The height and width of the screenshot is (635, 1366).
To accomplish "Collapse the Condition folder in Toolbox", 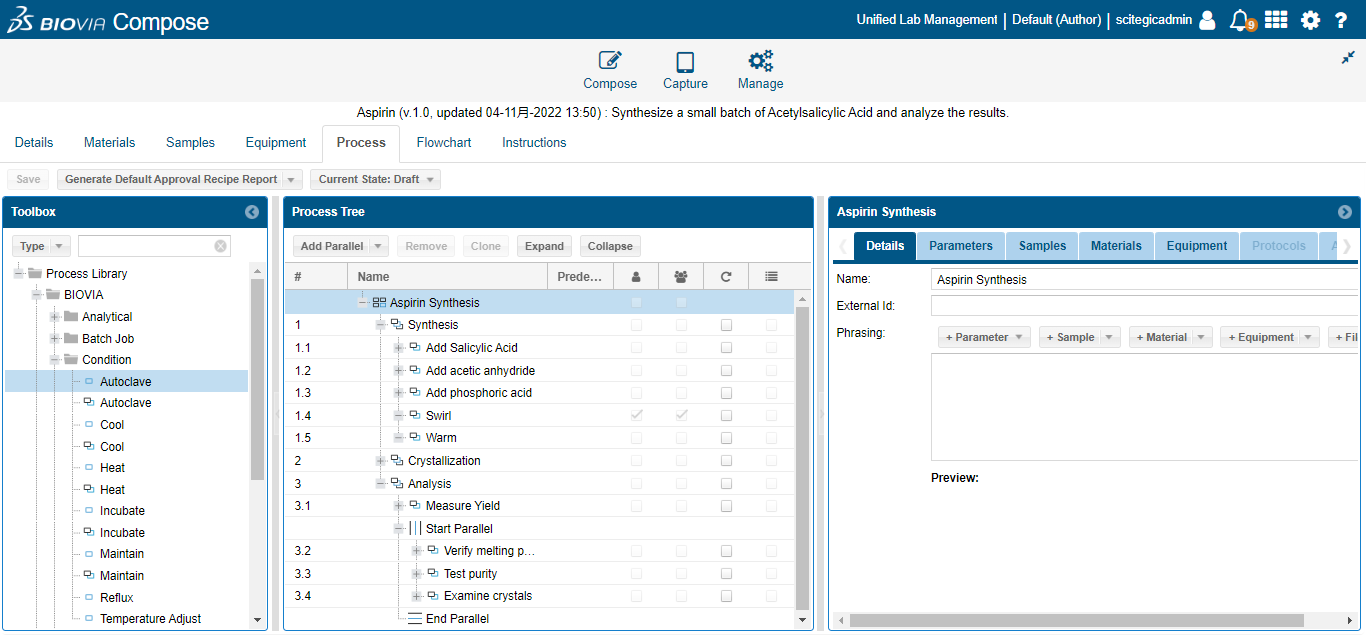I will point(54,360).
